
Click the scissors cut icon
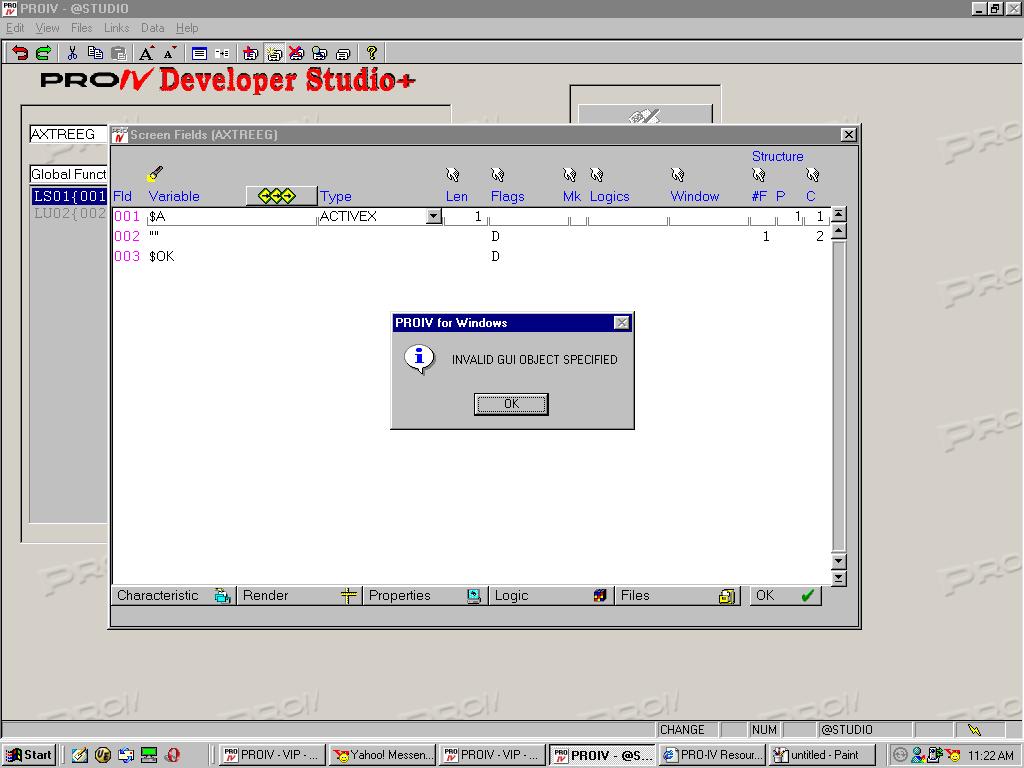[x=72, y=54]
